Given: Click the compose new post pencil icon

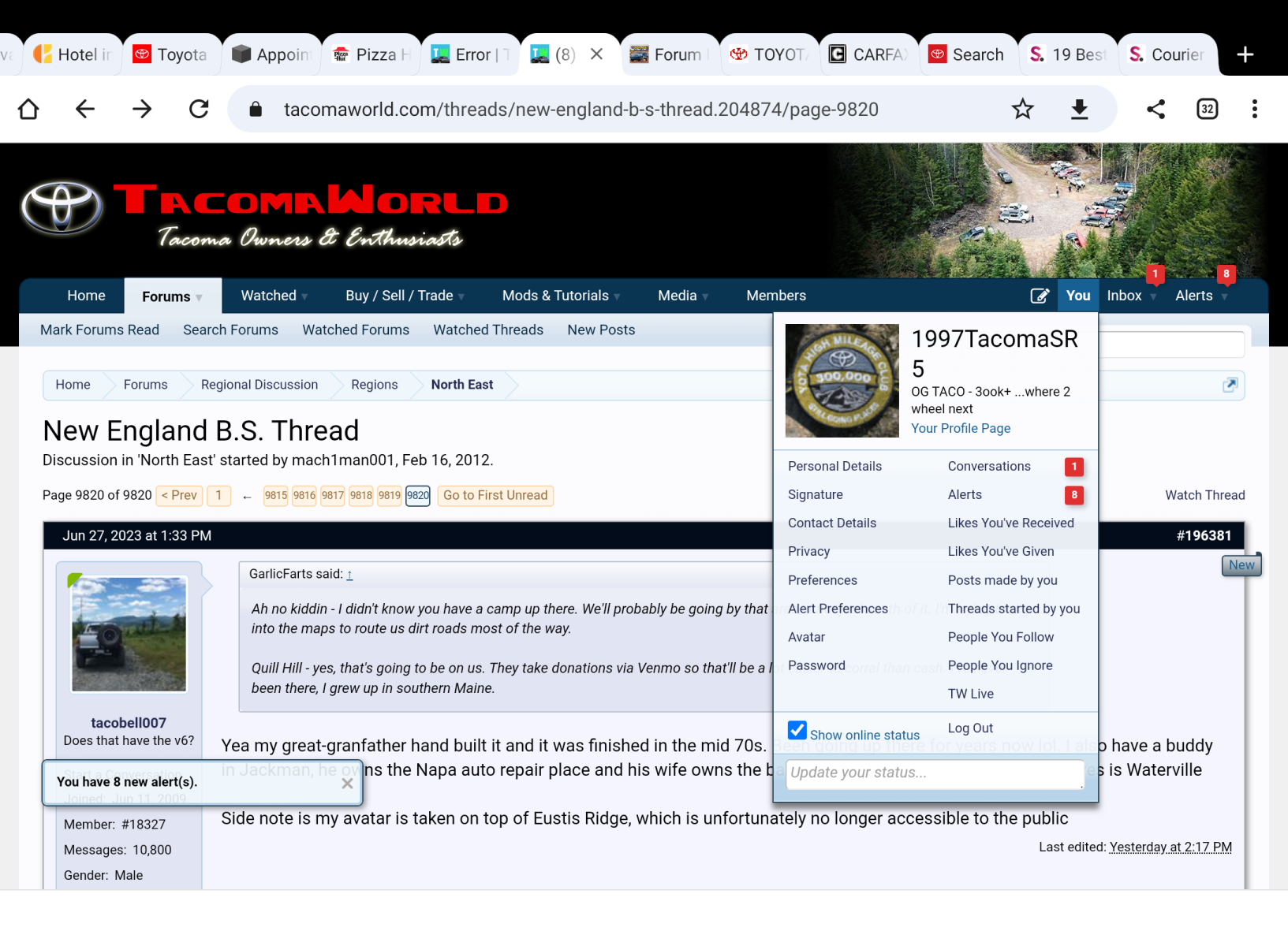Looking at the screenshot, I should pyautogui.click(x=1040, y=296).
